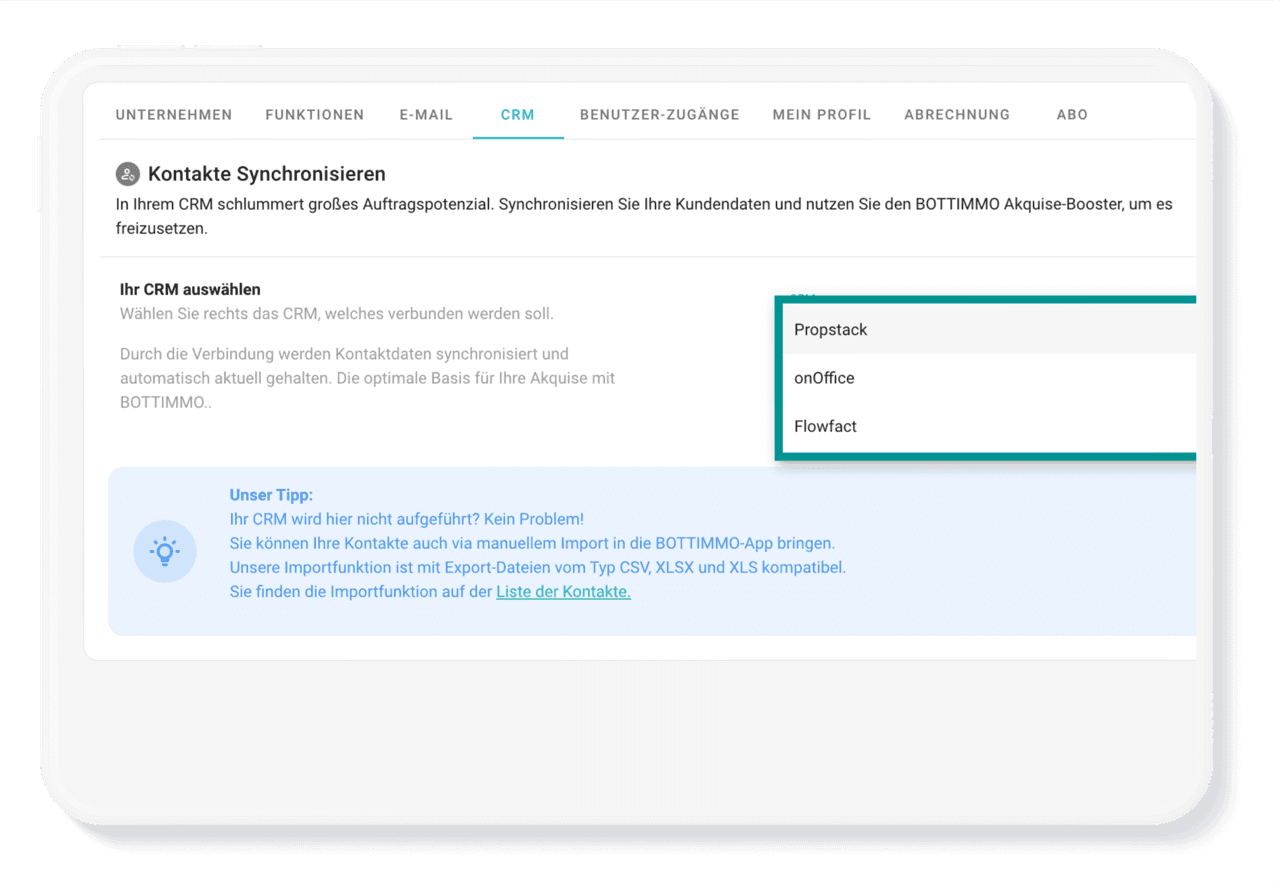1280x886 pixels.
Task: Go to the E-MAIL tab
Action: [x=426, y=114]
